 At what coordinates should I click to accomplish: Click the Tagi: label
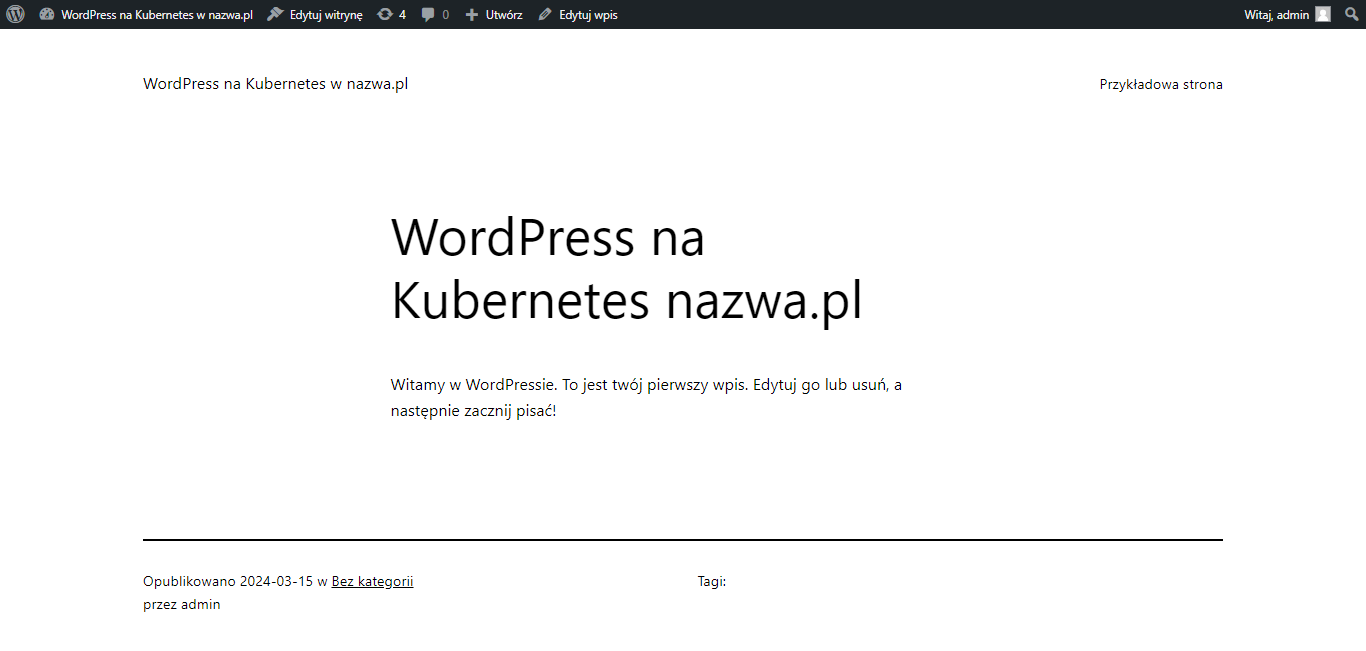712,581
